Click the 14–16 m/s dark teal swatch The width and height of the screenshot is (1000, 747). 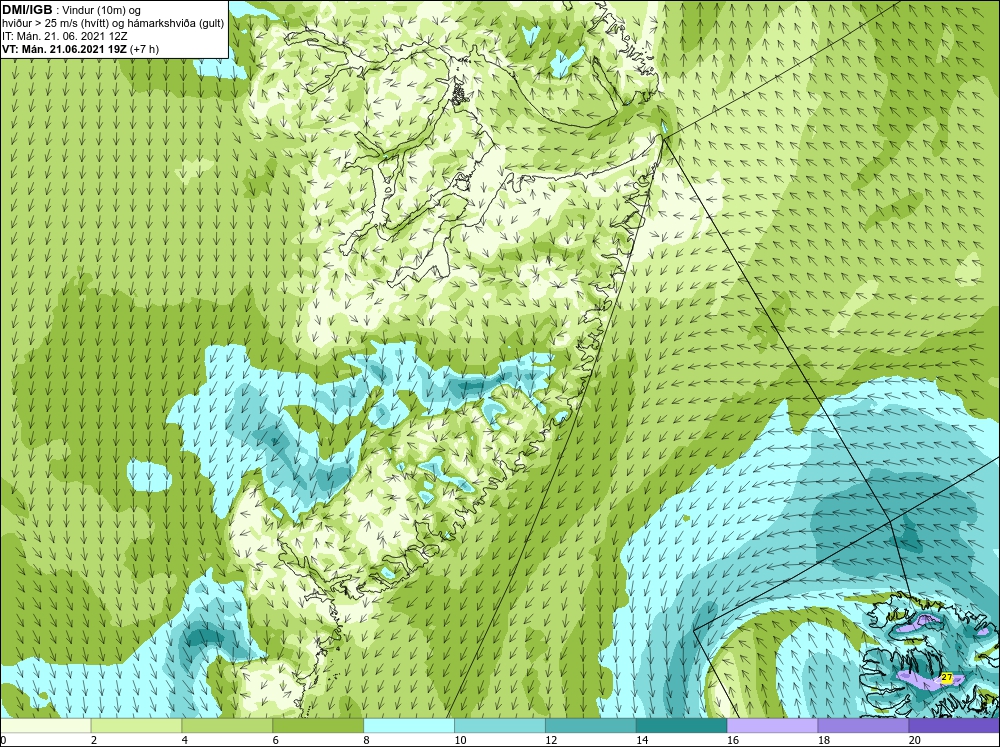[681, 725]
